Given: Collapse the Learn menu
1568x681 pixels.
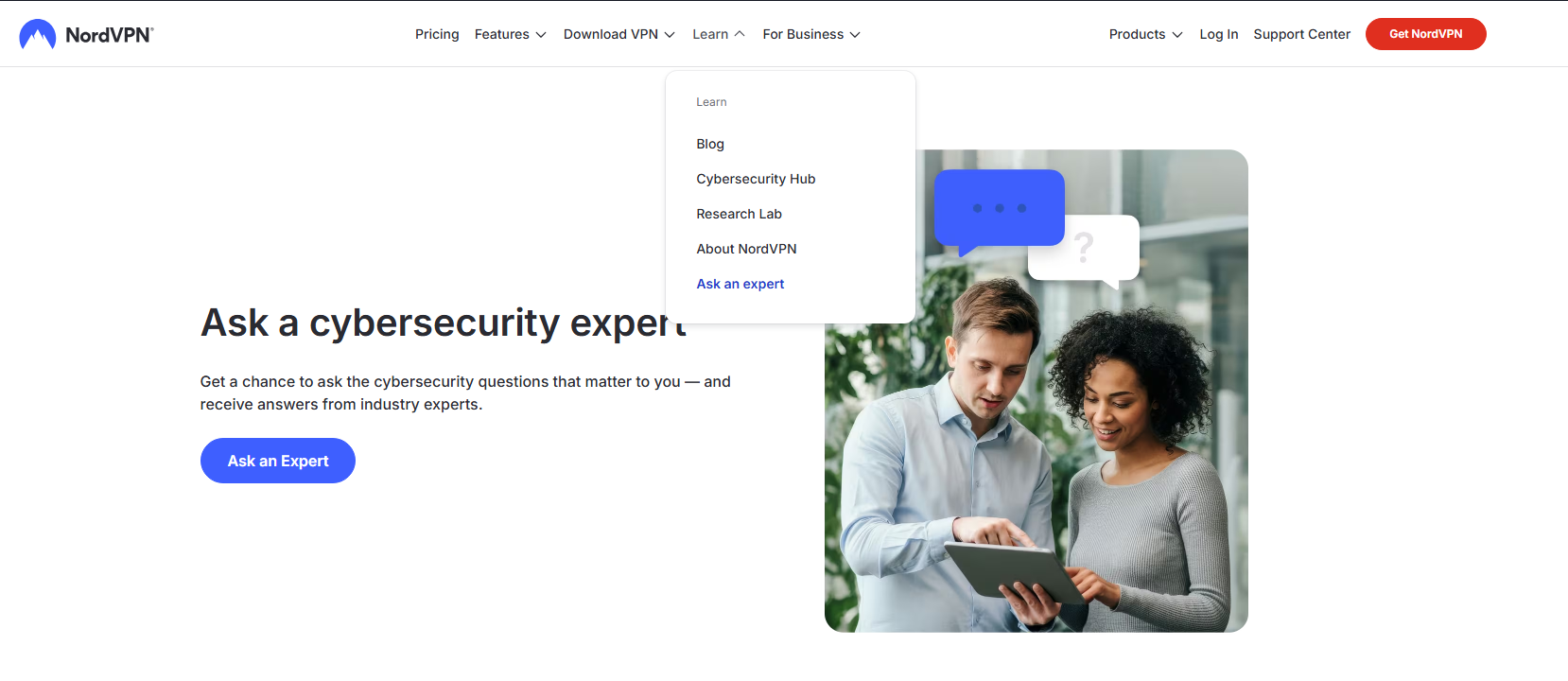Looking at the screenshot, I should (x=719, y=34).
